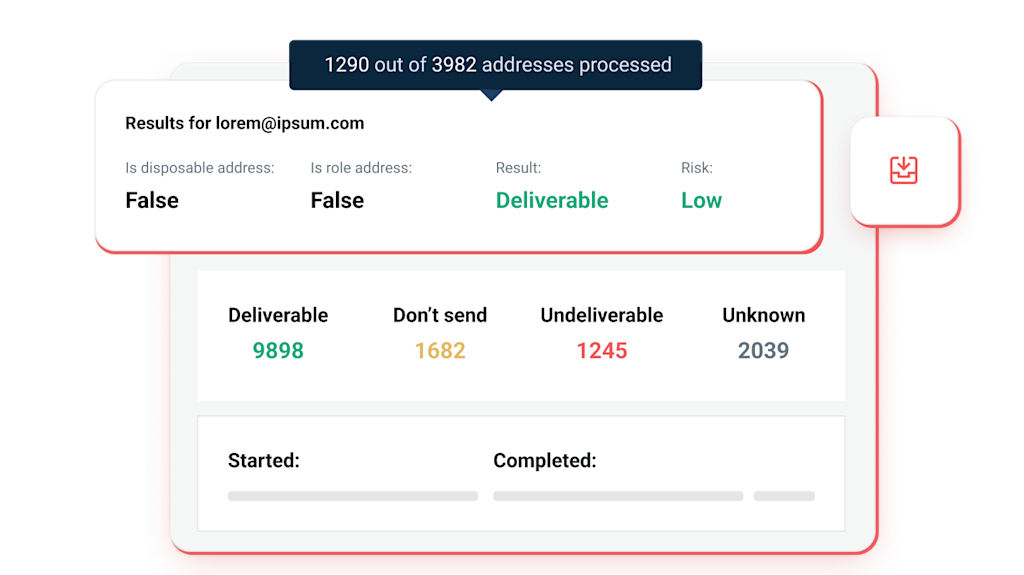The width and height of the screenshot is (1024, 575).
Task: Click the Completed label
Action: (545, 461)
